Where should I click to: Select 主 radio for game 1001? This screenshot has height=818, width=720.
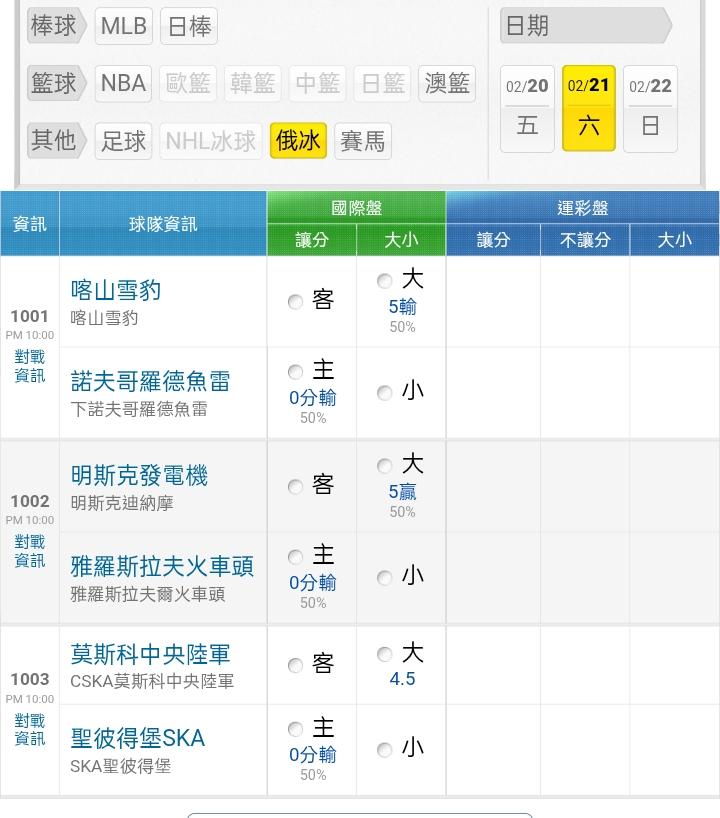(x=295, y=371)
